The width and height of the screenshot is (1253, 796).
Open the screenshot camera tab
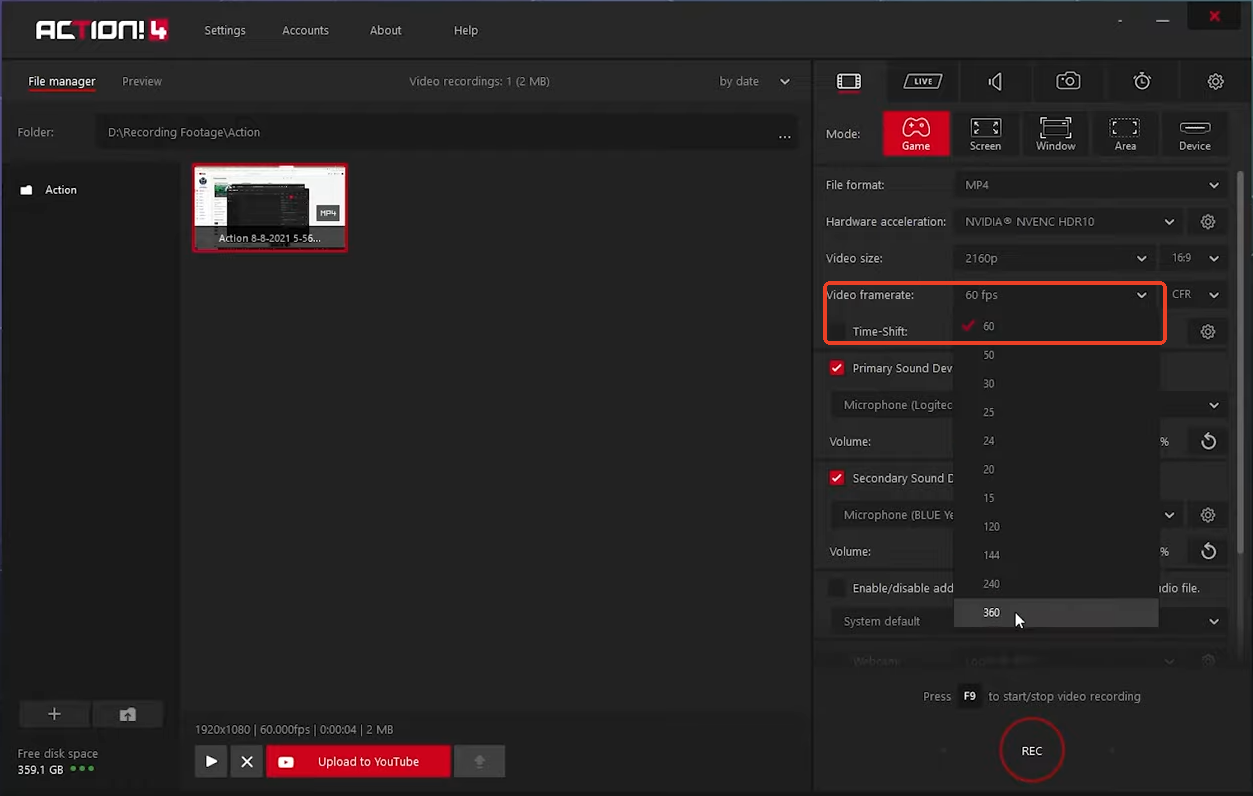click(x=1068, y=81)
